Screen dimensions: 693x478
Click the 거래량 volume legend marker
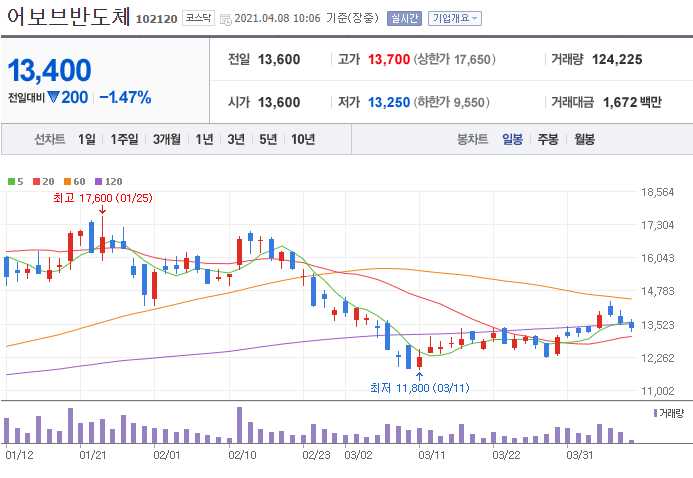tap(655, 414)
